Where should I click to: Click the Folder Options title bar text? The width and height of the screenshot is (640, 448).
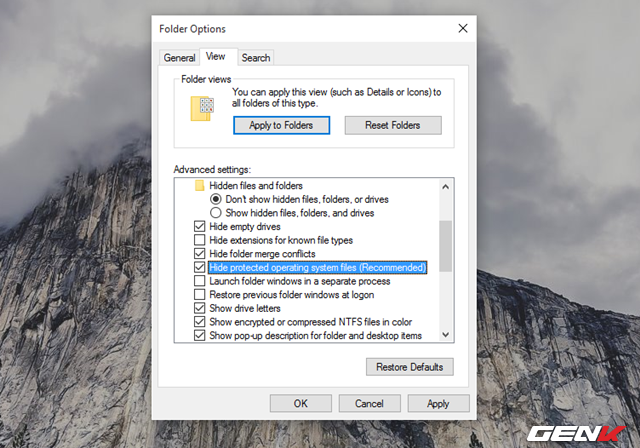192,29
